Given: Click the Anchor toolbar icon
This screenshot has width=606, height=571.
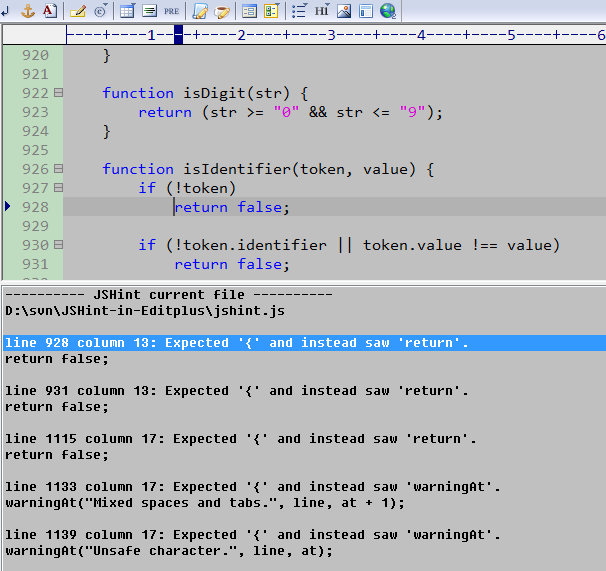Looking at the screenshot, I should (x=28, y=11).
